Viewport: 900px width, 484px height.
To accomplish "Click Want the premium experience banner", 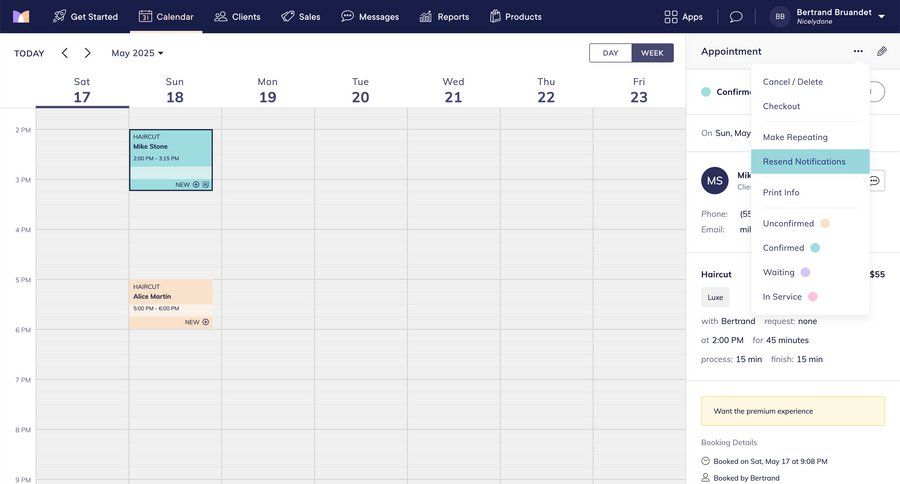I will (x=793, y=411).
